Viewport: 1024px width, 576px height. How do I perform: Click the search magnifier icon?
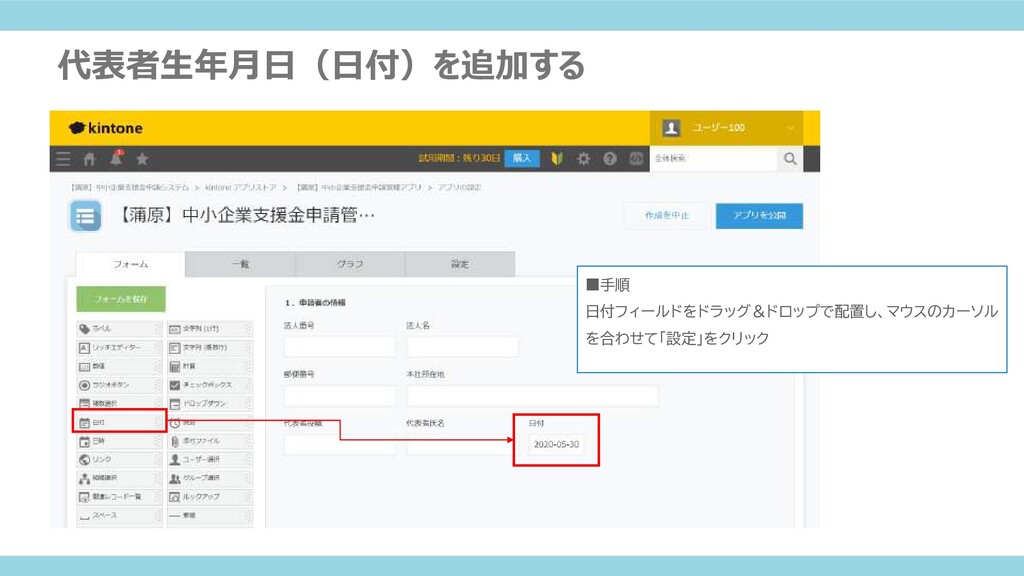tap(790, 159)
